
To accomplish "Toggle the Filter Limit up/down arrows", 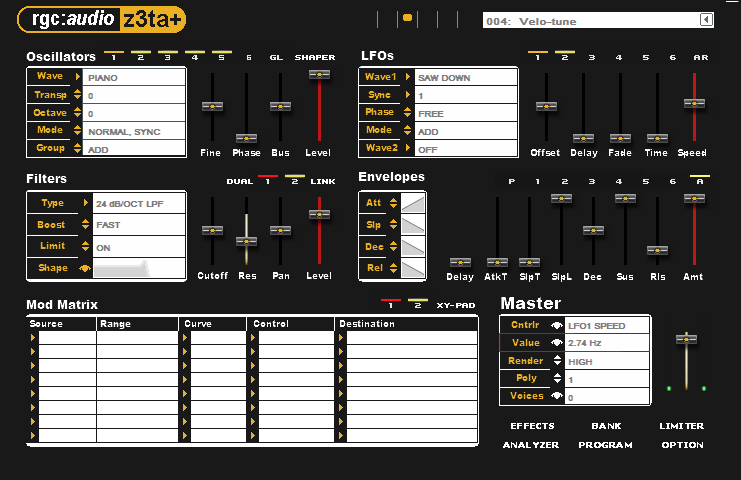I will (86, 246).
